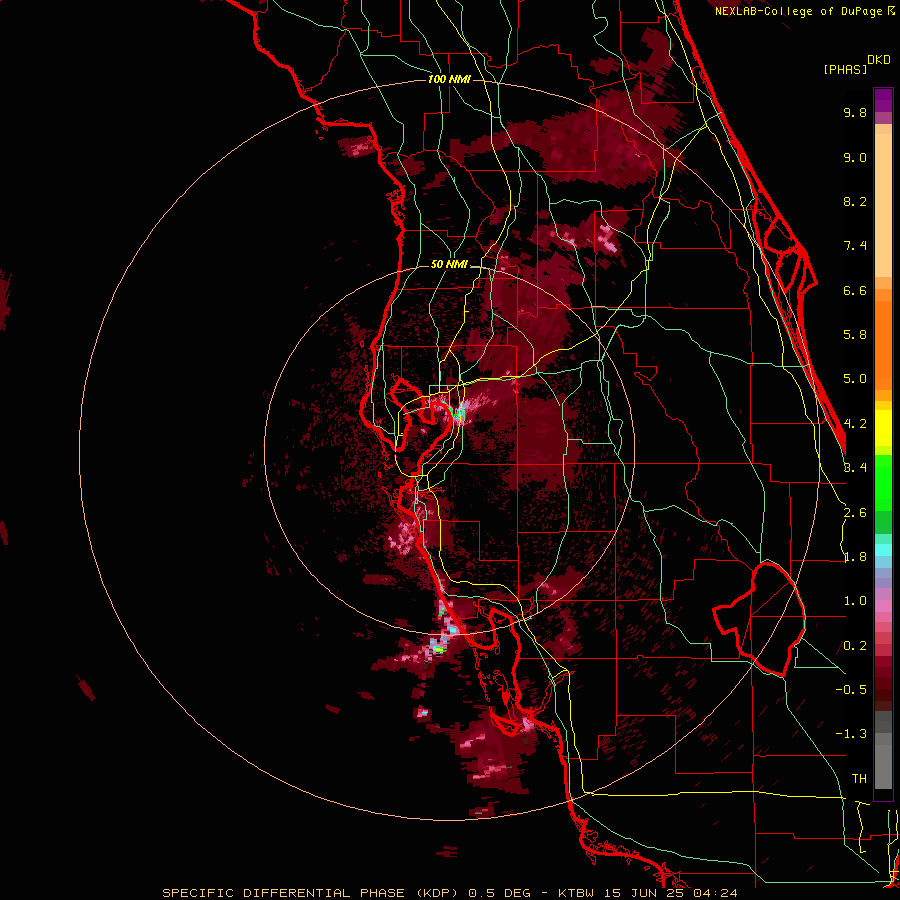The height and width of the screenshot is (900, 900).
Task: Click the cyan segment of the color bar
Action: coord(883,550)
